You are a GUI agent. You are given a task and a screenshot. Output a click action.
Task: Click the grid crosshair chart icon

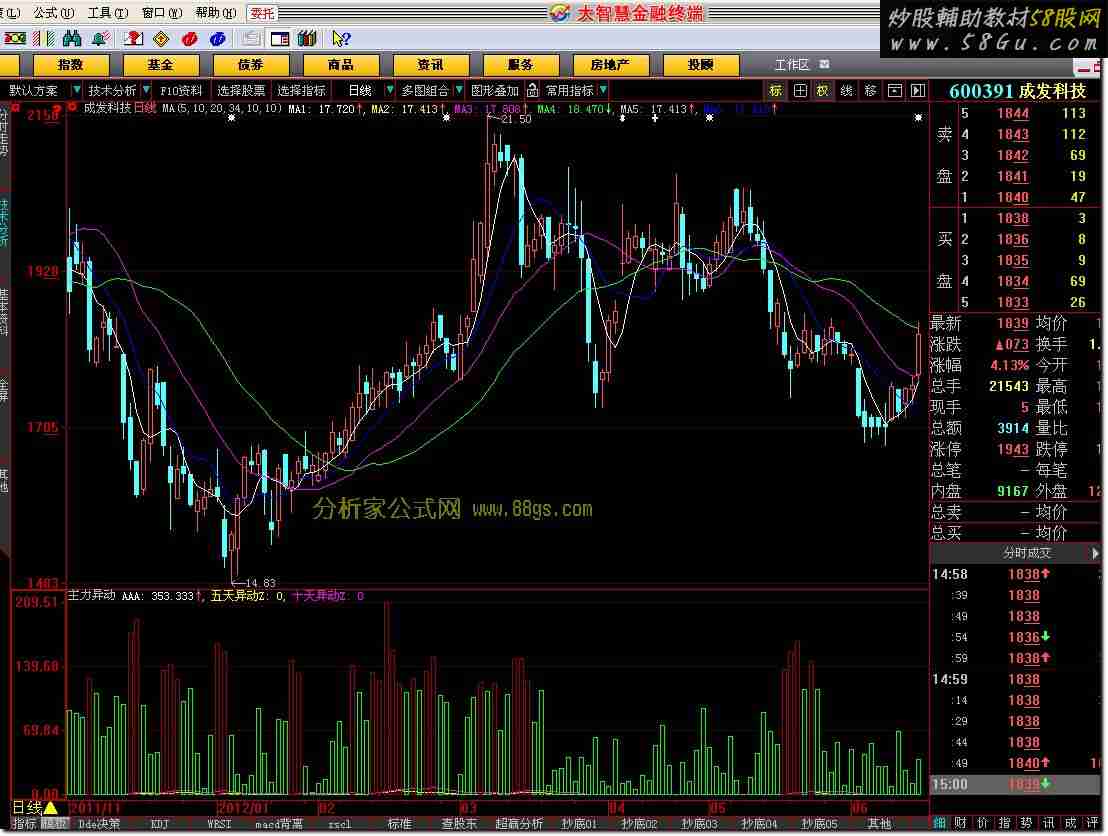click(800, 90)
